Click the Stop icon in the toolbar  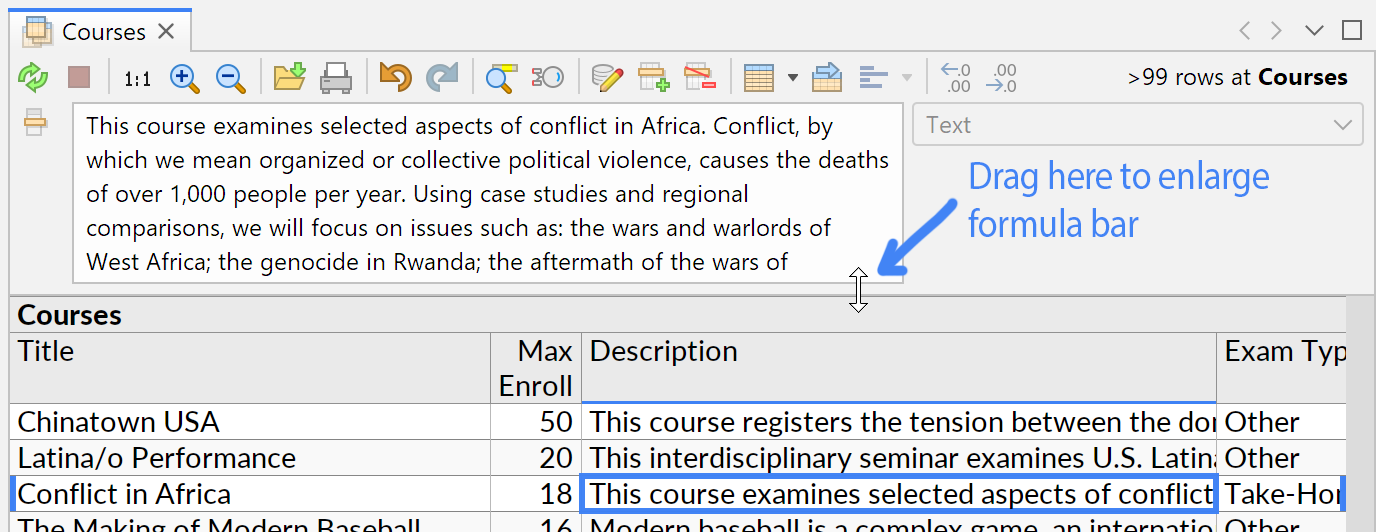79,77
